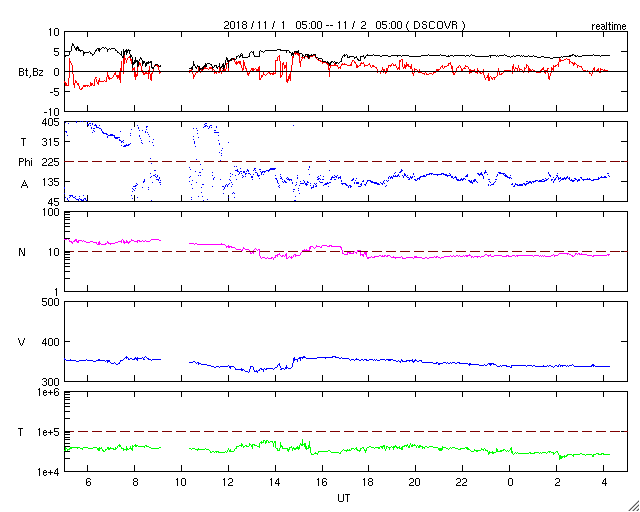Click the '2' hour tick on the UT axis
The image size is (640, 512).
[557, 483]
